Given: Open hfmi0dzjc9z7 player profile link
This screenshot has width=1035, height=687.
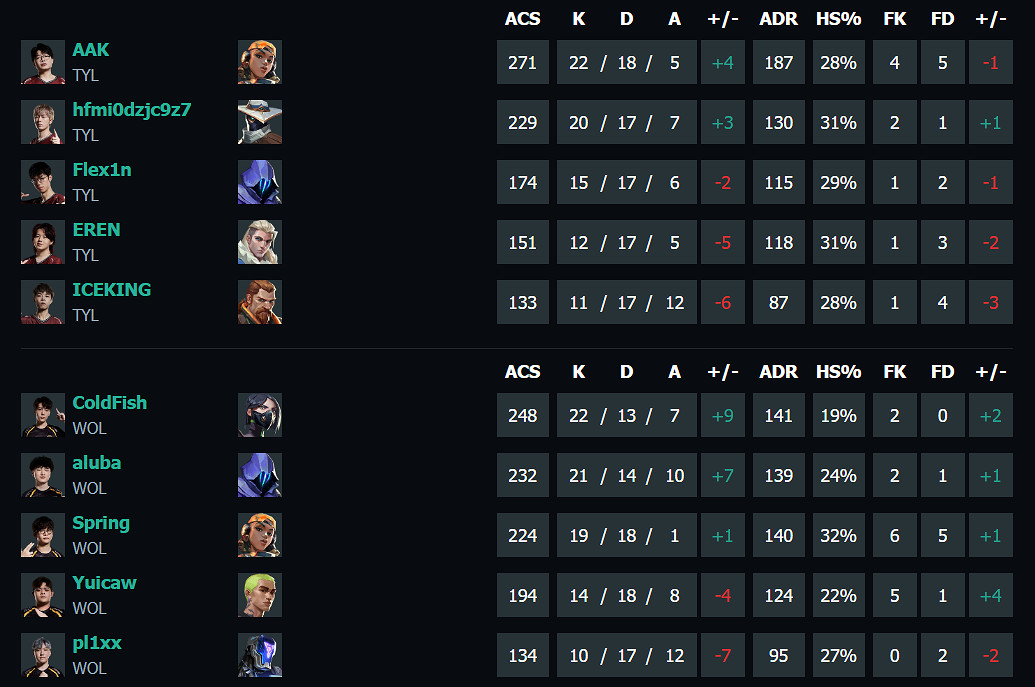Looking at the screenshot, I should coord(131,110).
